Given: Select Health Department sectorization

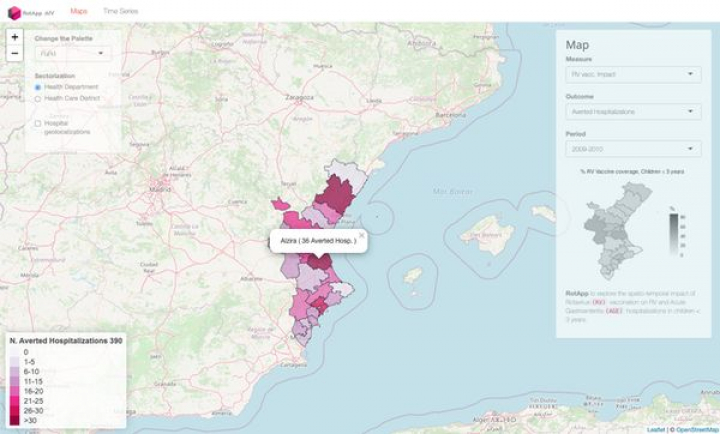Looking at the screenshot, I should (x=38, y=87).
